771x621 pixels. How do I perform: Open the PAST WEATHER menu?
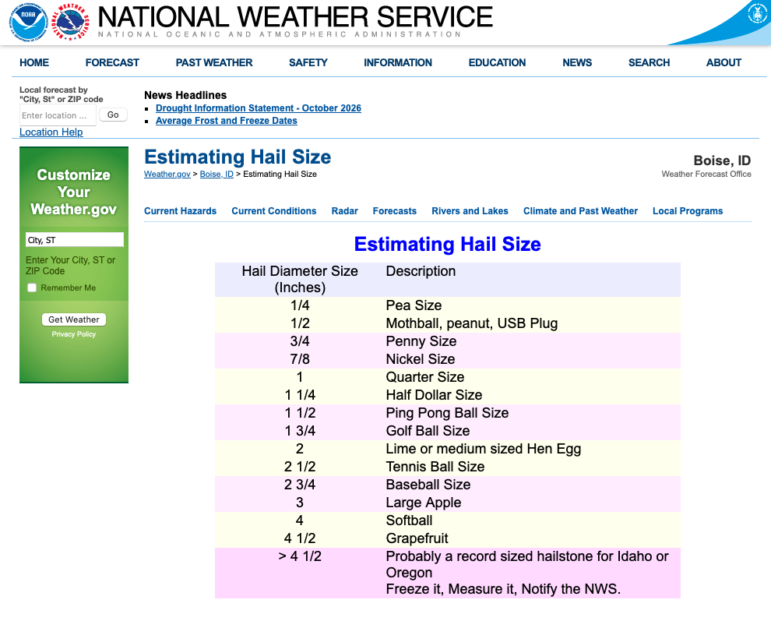click(x=214, y=62)
